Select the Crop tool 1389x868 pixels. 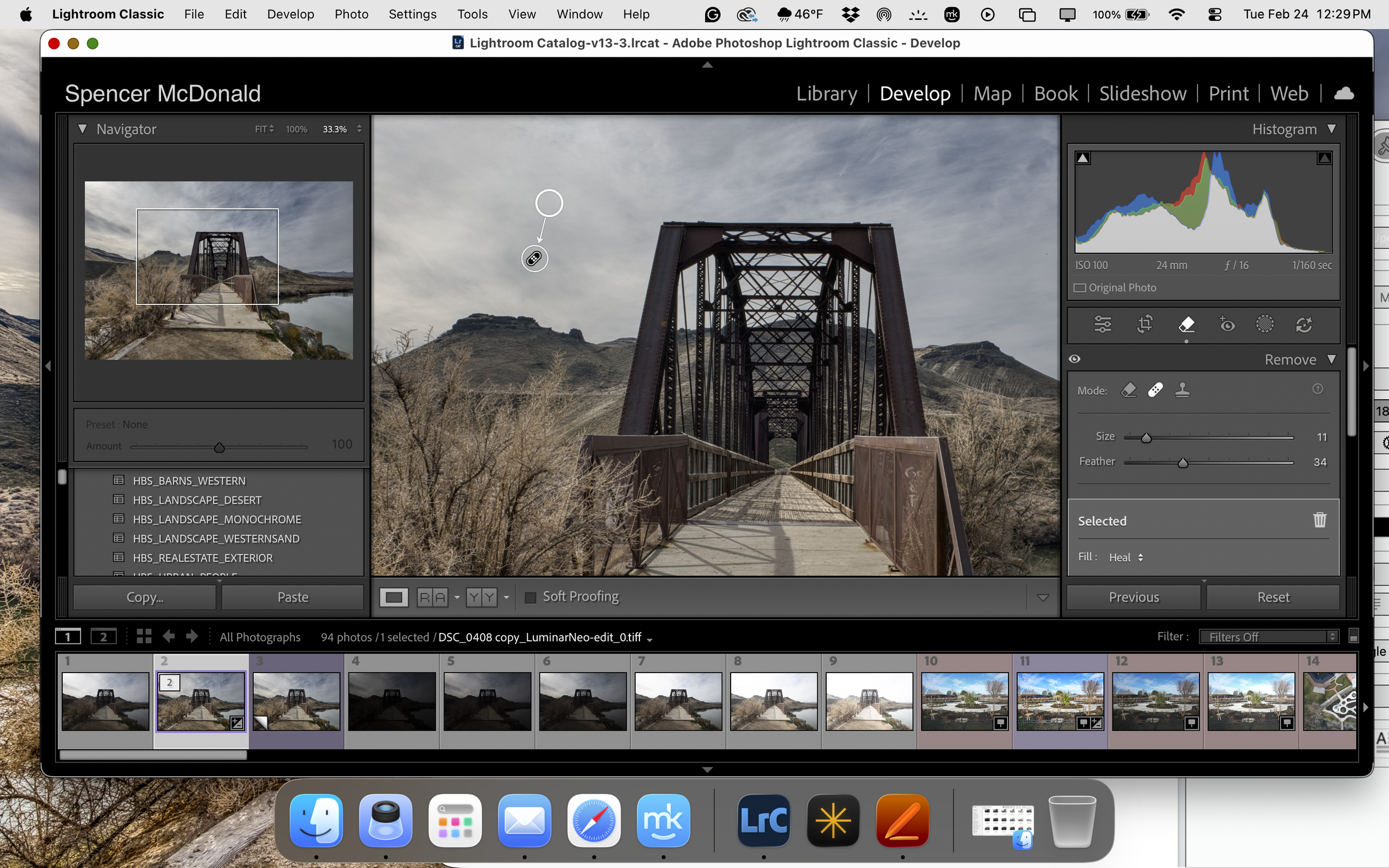click(1145, 324)
